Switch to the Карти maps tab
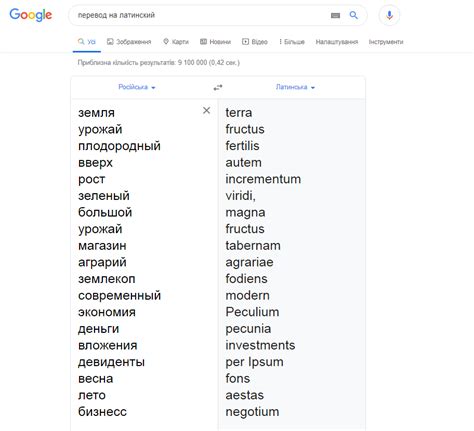The height and width of the screenshot is (431, 474). click(x=176, y=42)
